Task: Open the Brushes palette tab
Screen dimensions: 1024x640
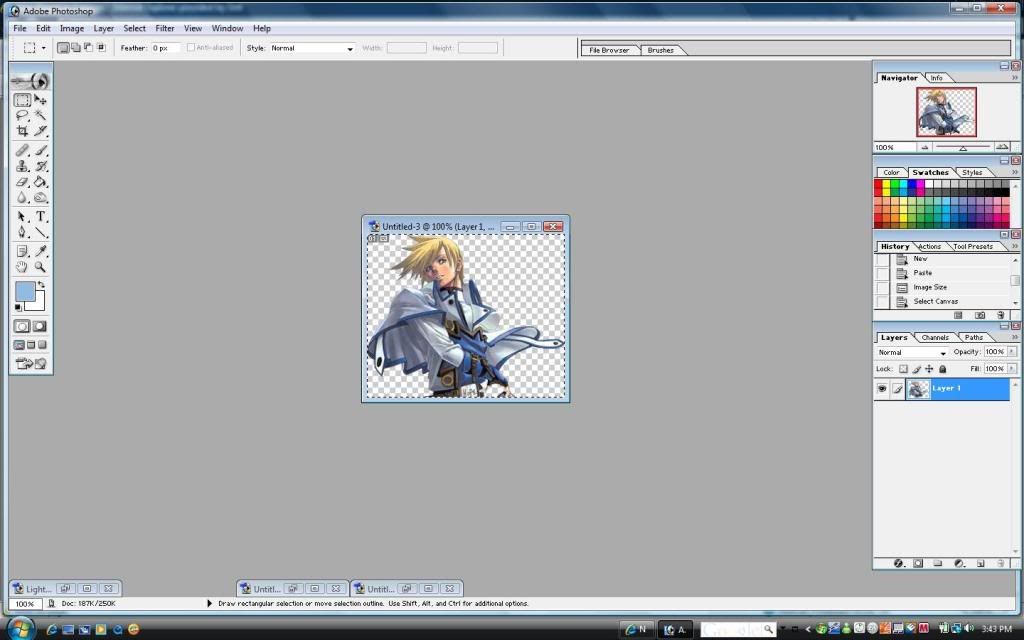Action: click(x=660, y=50)
